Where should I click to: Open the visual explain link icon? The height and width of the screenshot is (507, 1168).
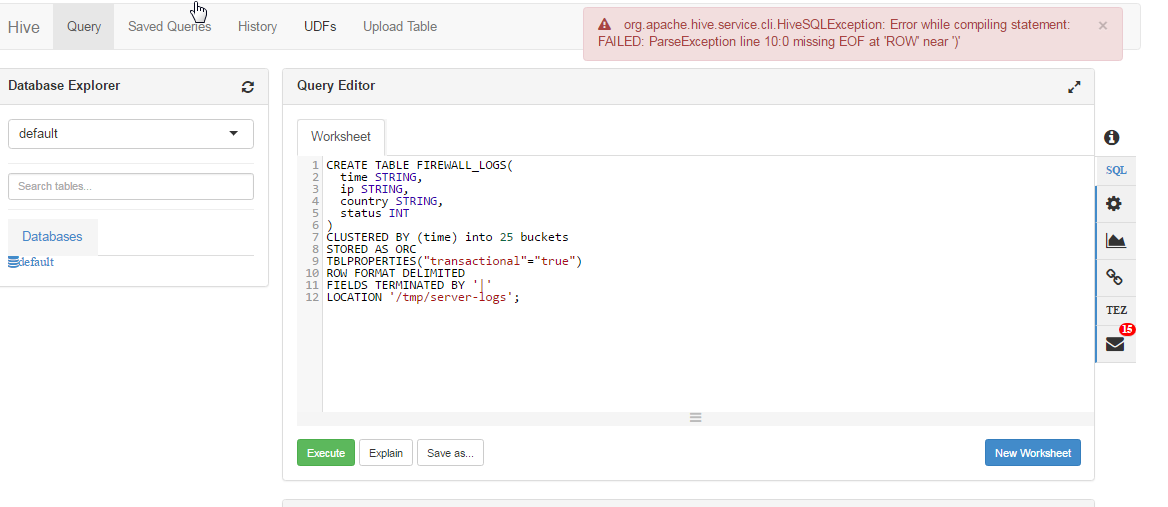point(1115,278)
